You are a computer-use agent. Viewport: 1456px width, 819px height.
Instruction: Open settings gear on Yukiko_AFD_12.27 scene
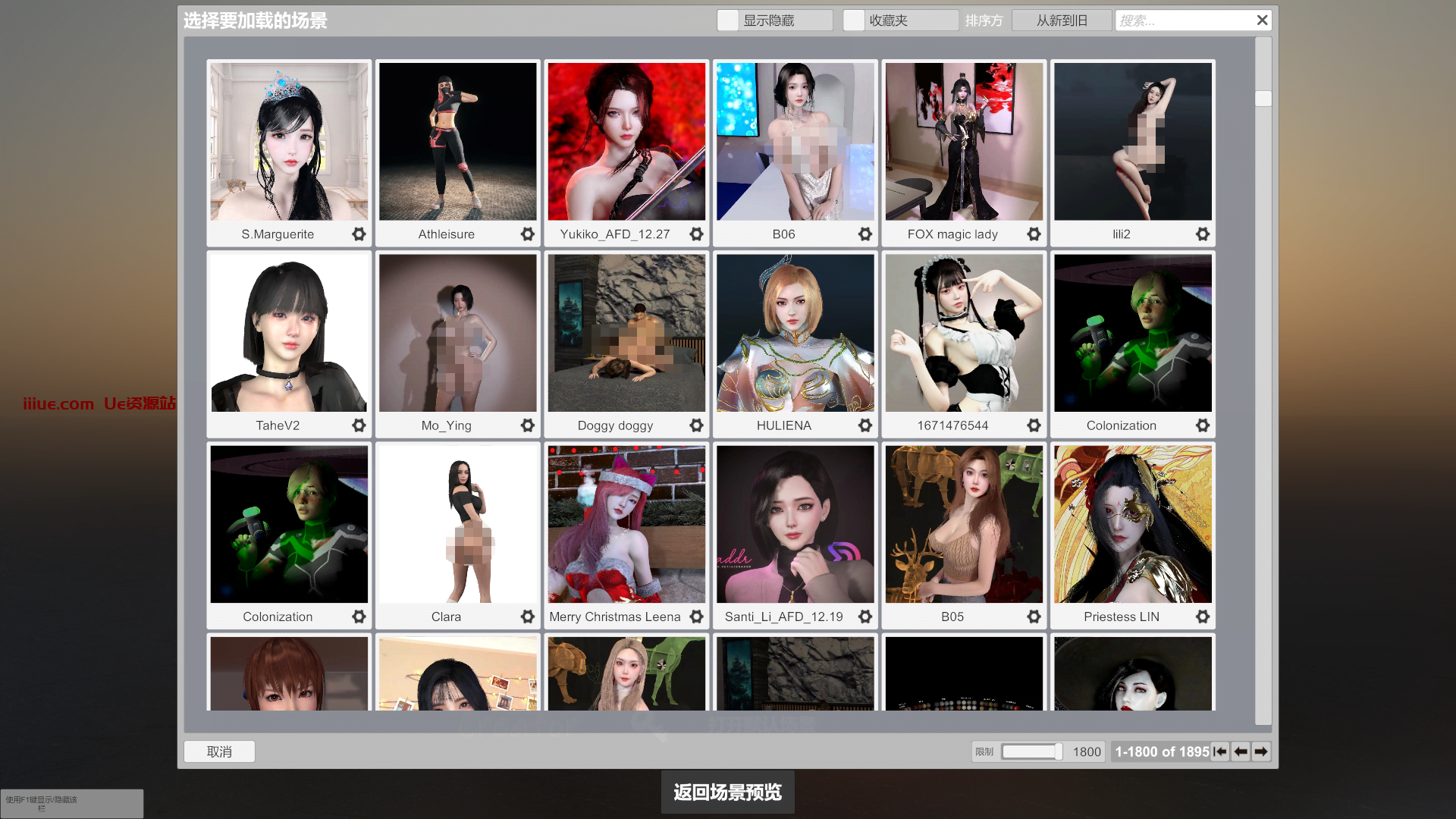(696, 234)
